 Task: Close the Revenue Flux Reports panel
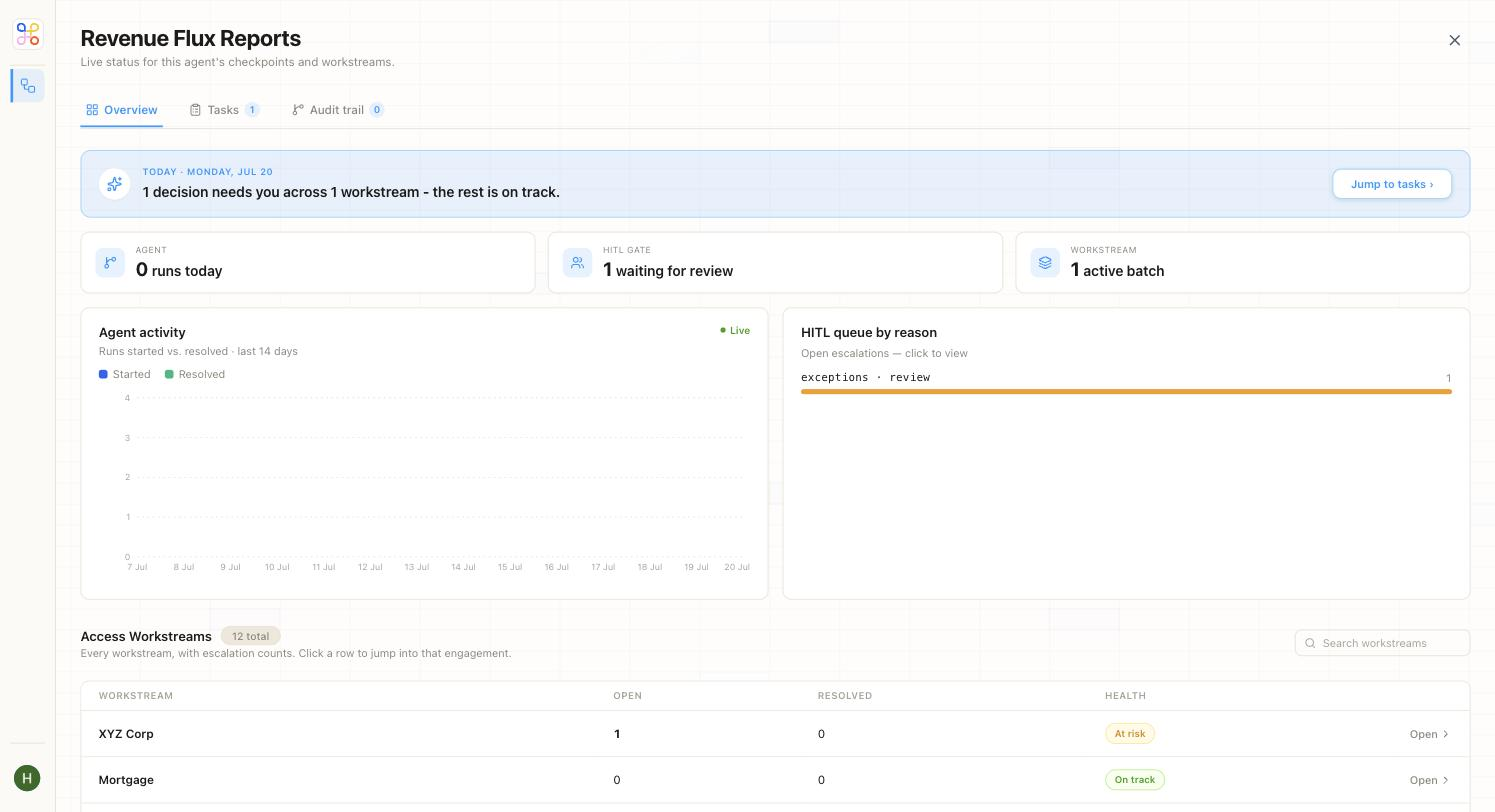tap(1454, 40)
